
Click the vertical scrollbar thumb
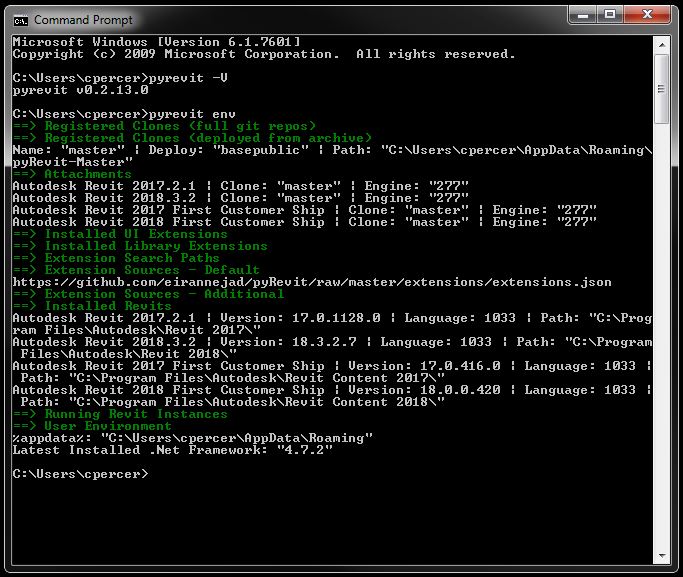coord(662,89)
